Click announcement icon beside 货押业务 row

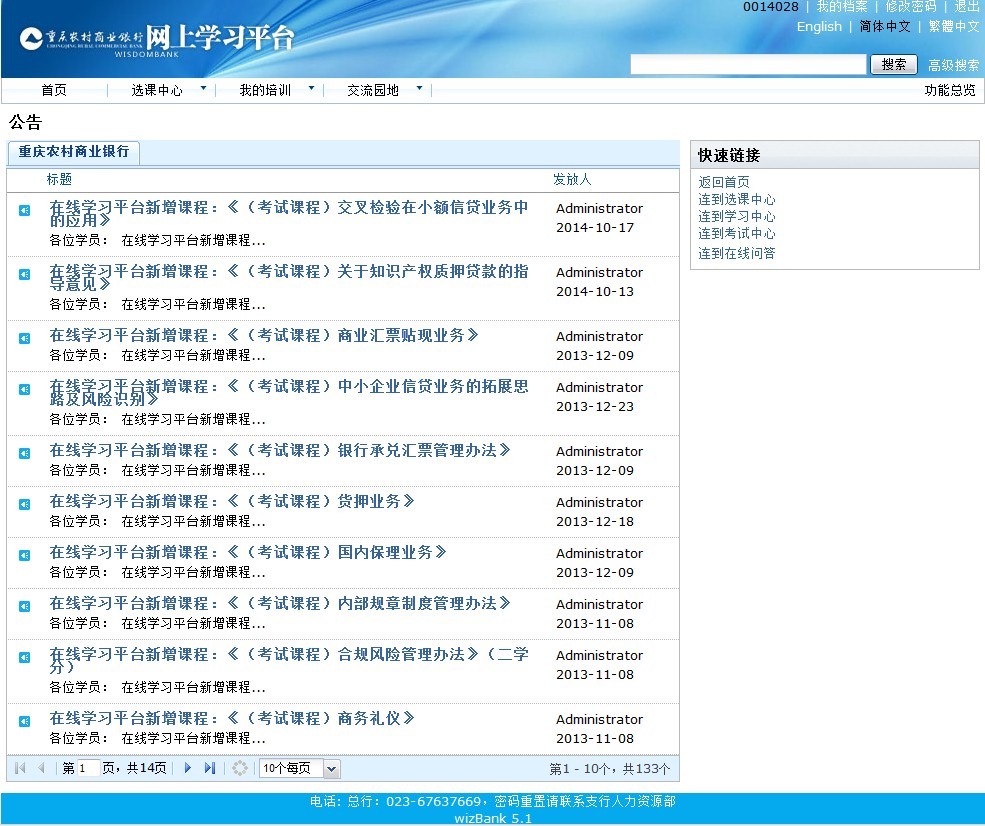click(24, 504)
